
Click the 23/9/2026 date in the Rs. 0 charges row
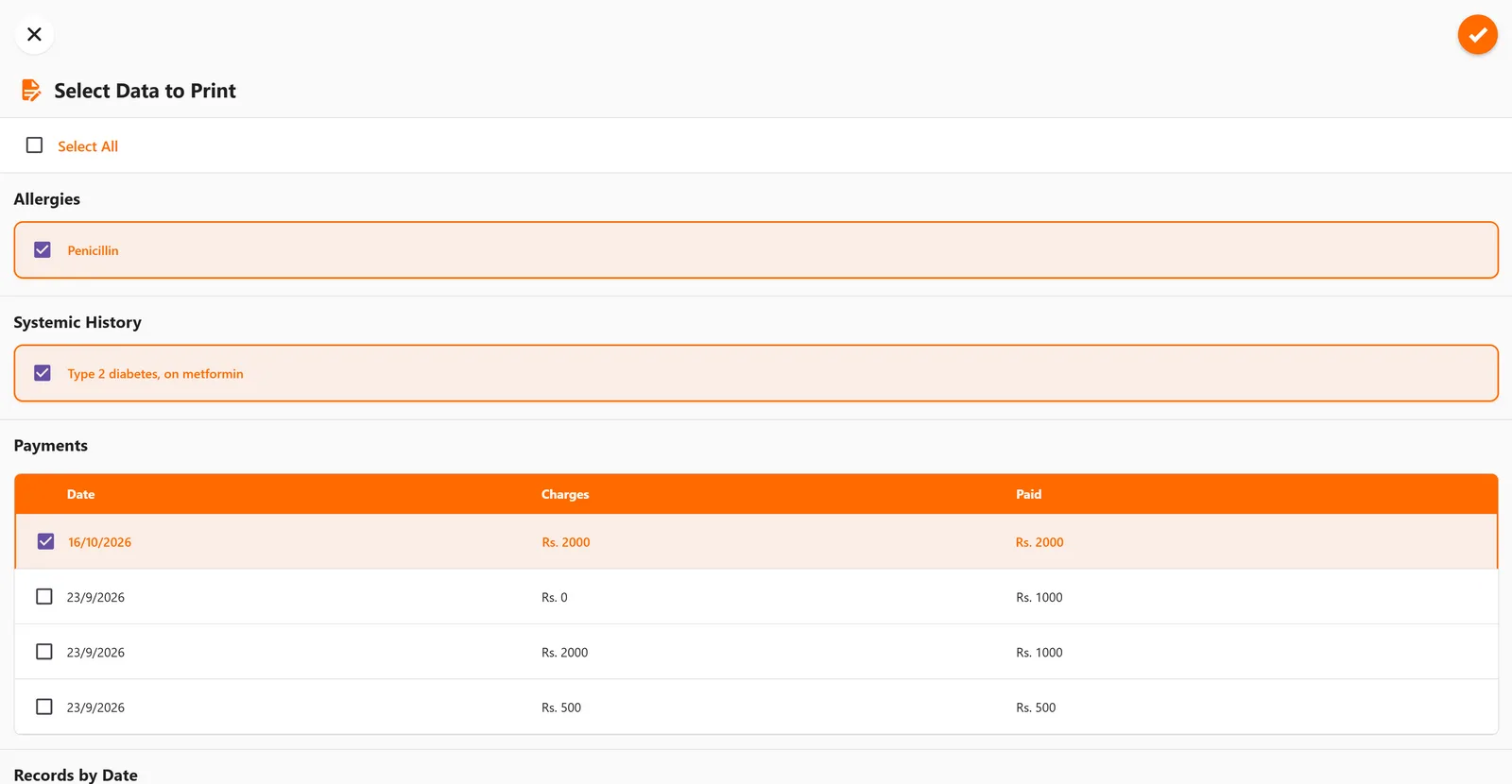(95, 597)
